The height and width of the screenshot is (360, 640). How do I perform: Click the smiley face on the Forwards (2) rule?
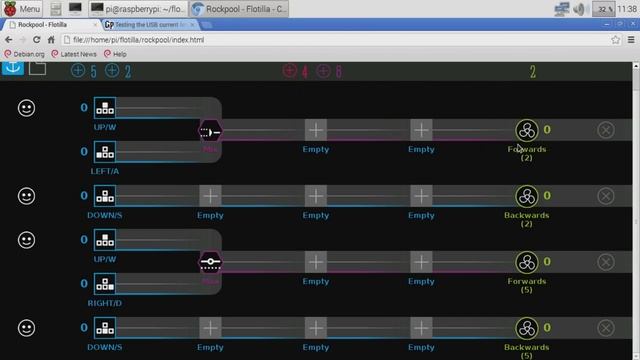27,108
